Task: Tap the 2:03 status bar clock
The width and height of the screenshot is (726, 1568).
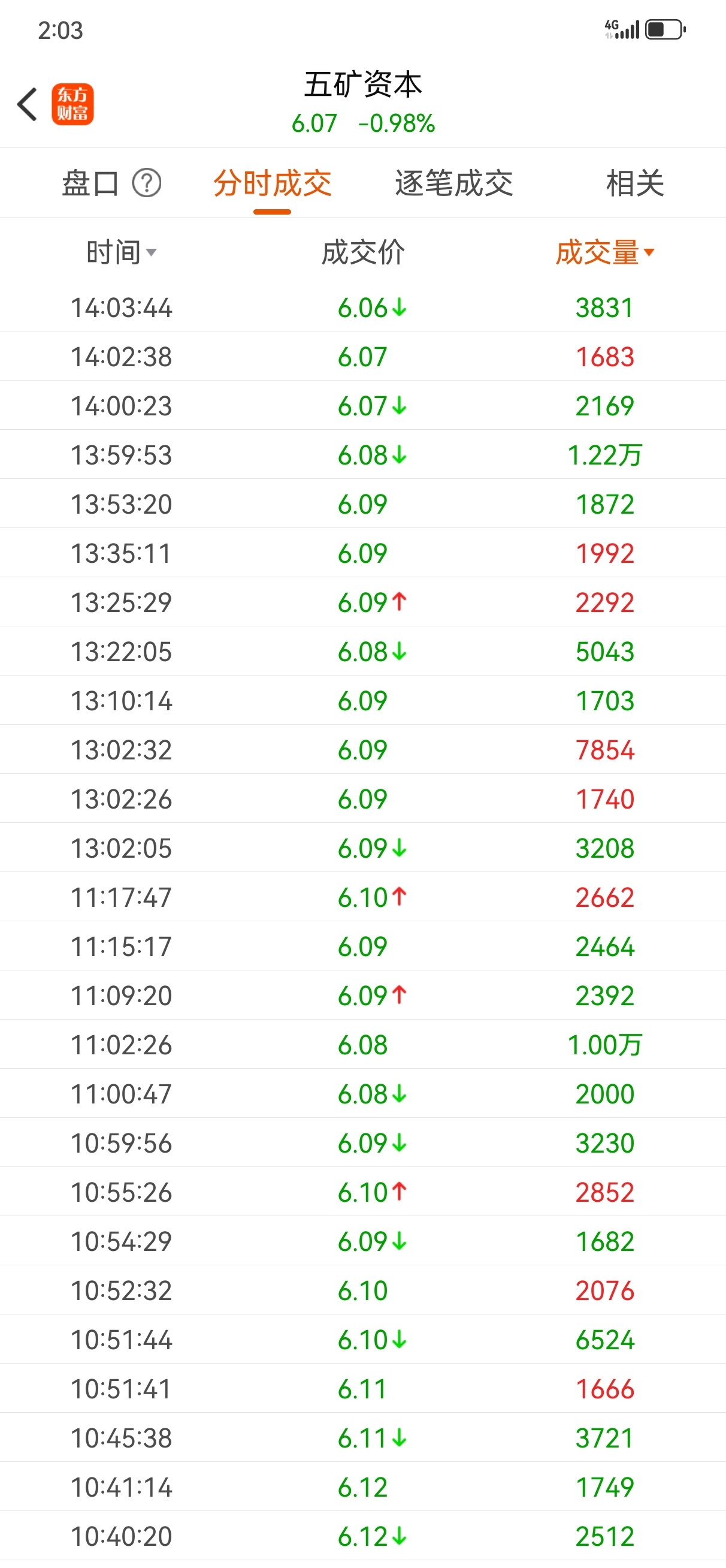Action: [x=60, y=30]
